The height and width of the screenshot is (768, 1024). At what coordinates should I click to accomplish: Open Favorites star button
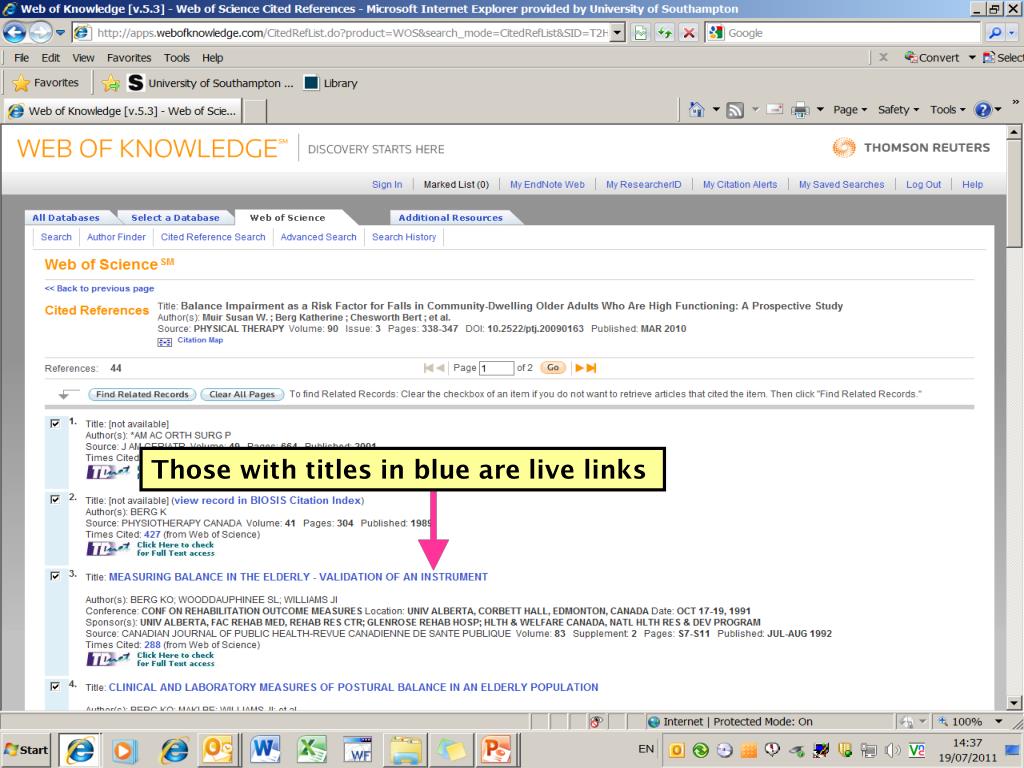pyautogui.click(x=46, y=83)
